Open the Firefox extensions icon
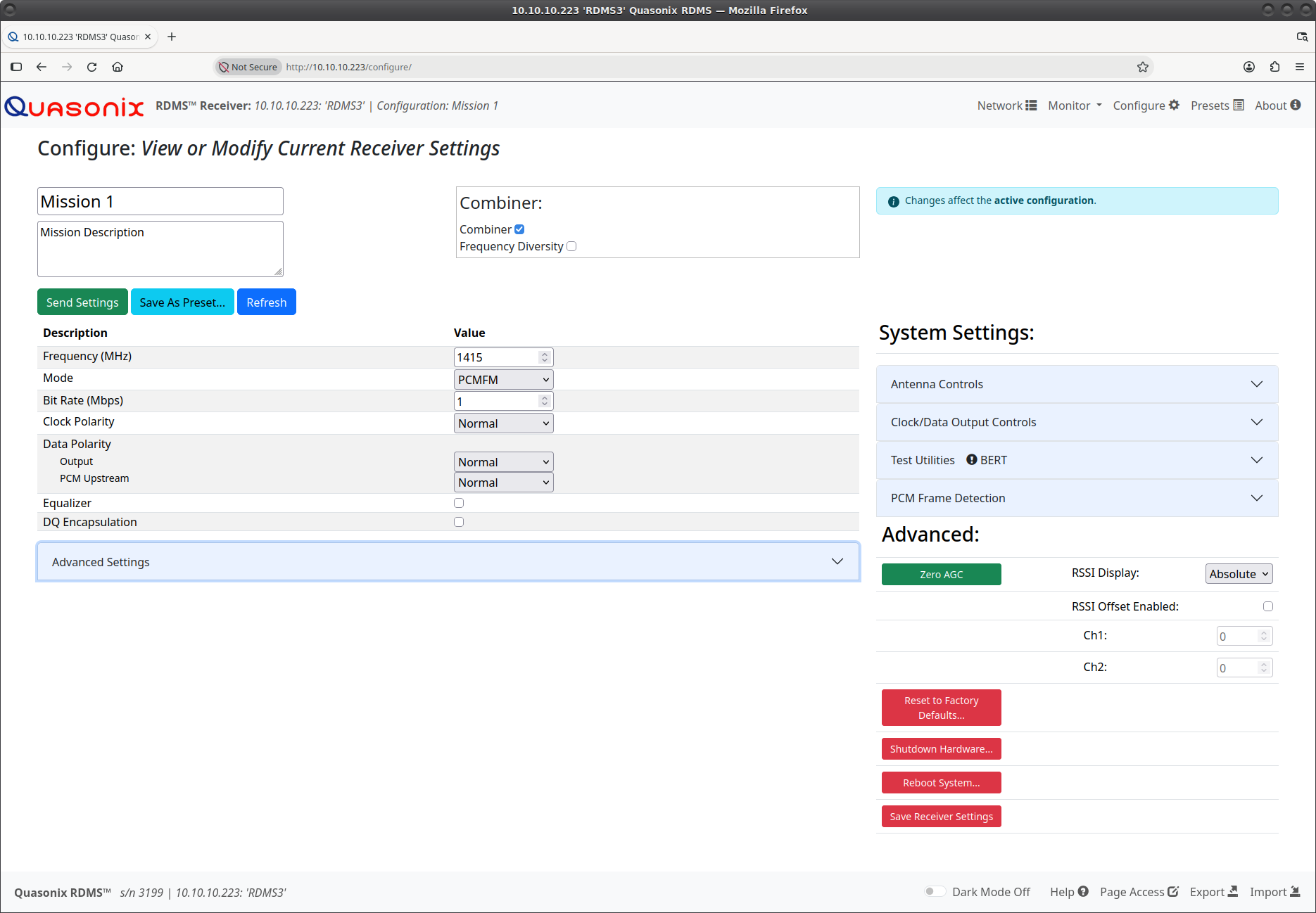The image size is (1316, 913). click(1274, 67)
